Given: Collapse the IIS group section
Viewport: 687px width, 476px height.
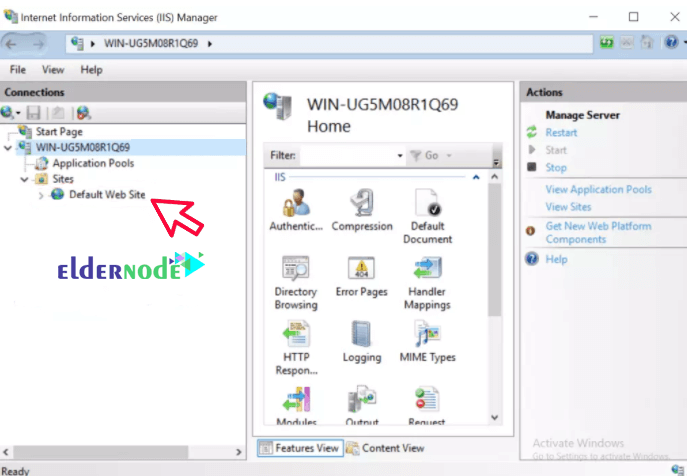Looking at the screenshot, I should pos(476,177).
